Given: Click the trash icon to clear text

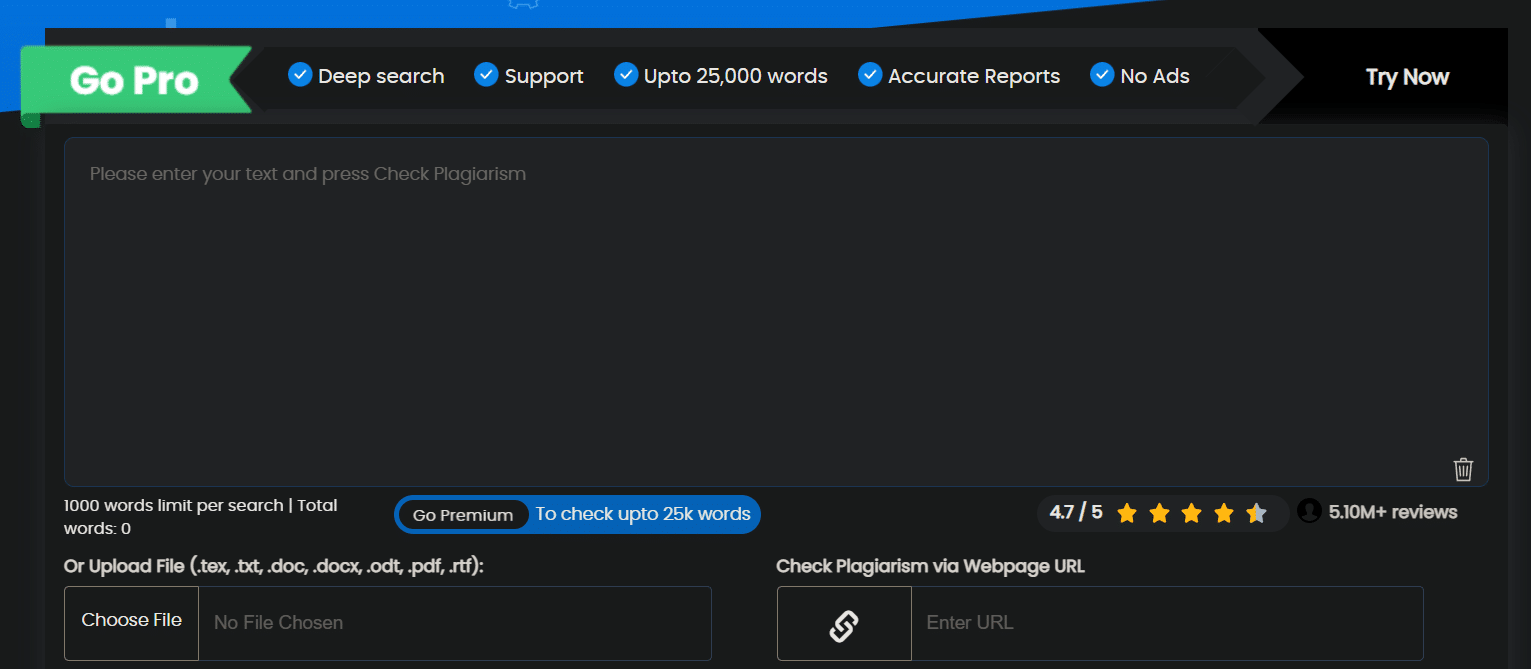Looking at the screenshot, I should [1463, 469].
